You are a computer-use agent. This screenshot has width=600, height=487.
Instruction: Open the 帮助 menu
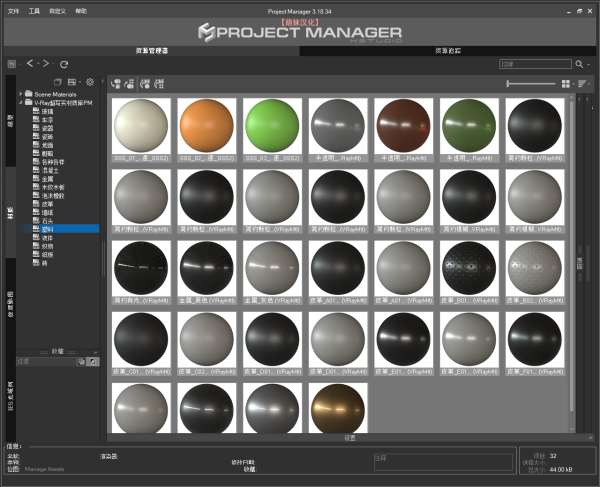click(81, 11)
